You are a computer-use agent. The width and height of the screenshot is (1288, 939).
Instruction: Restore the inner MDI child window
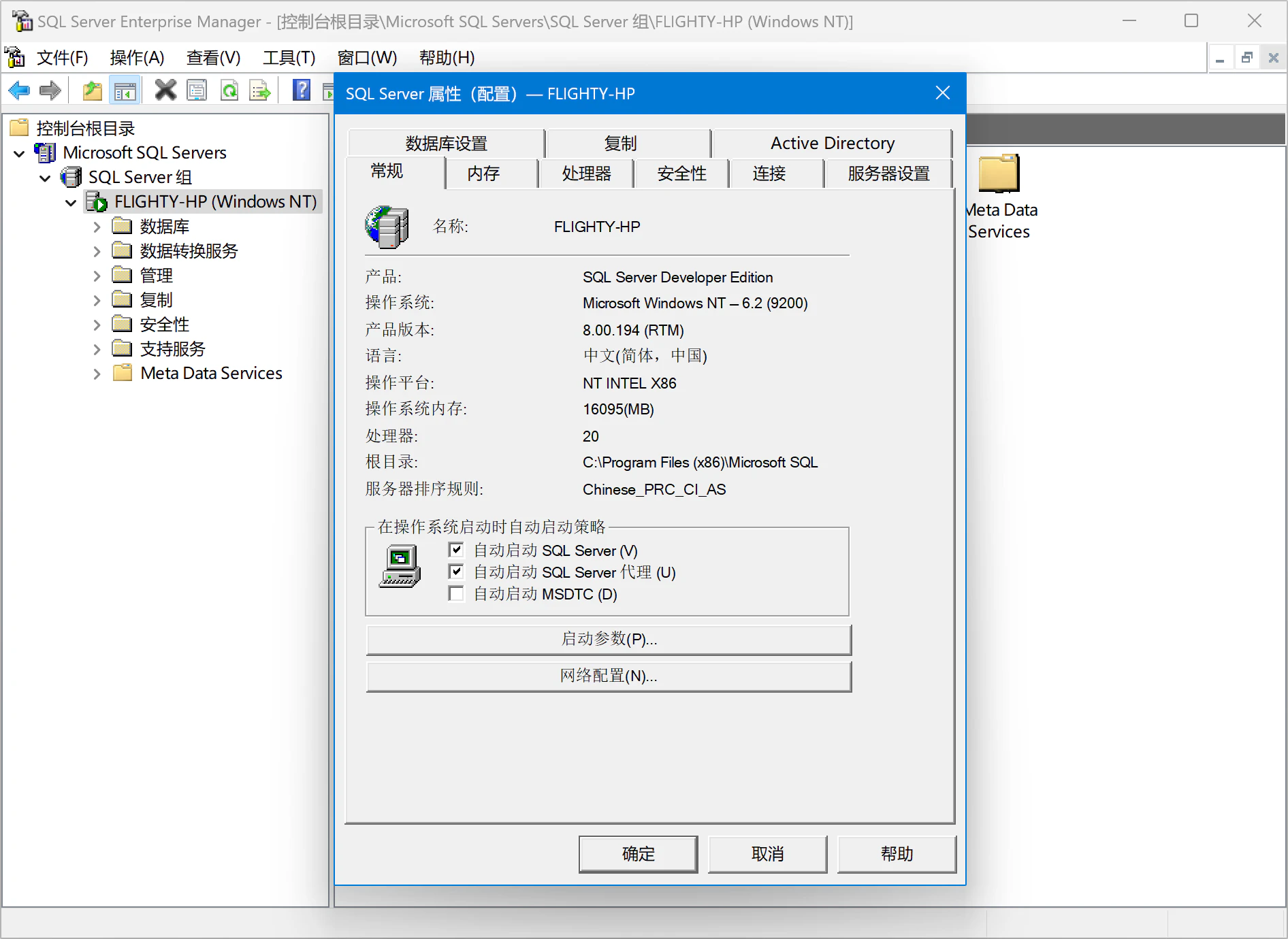(x=1246, y=59)
